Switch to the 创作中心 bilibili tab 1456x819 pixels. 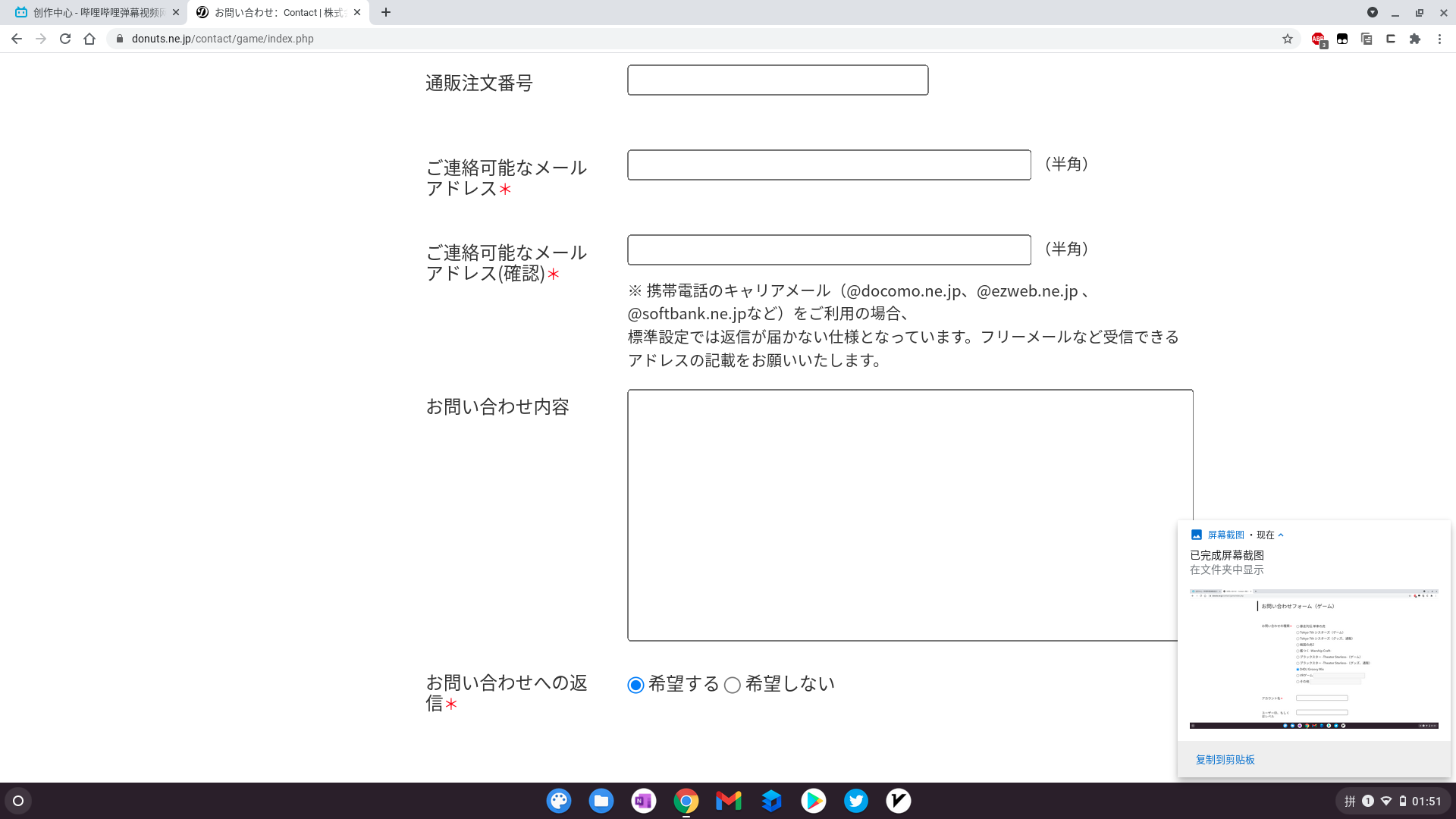tap(91, 12)
